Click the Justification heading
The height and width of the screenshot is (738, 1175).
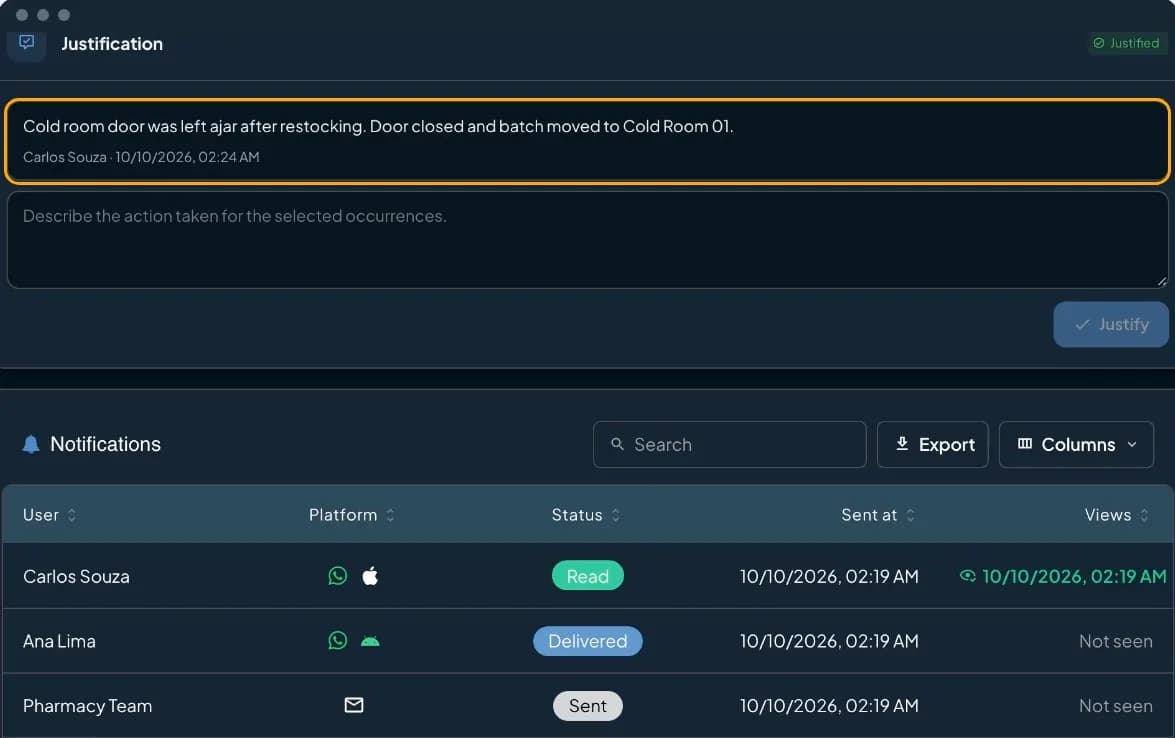click(x=112, y=43)
